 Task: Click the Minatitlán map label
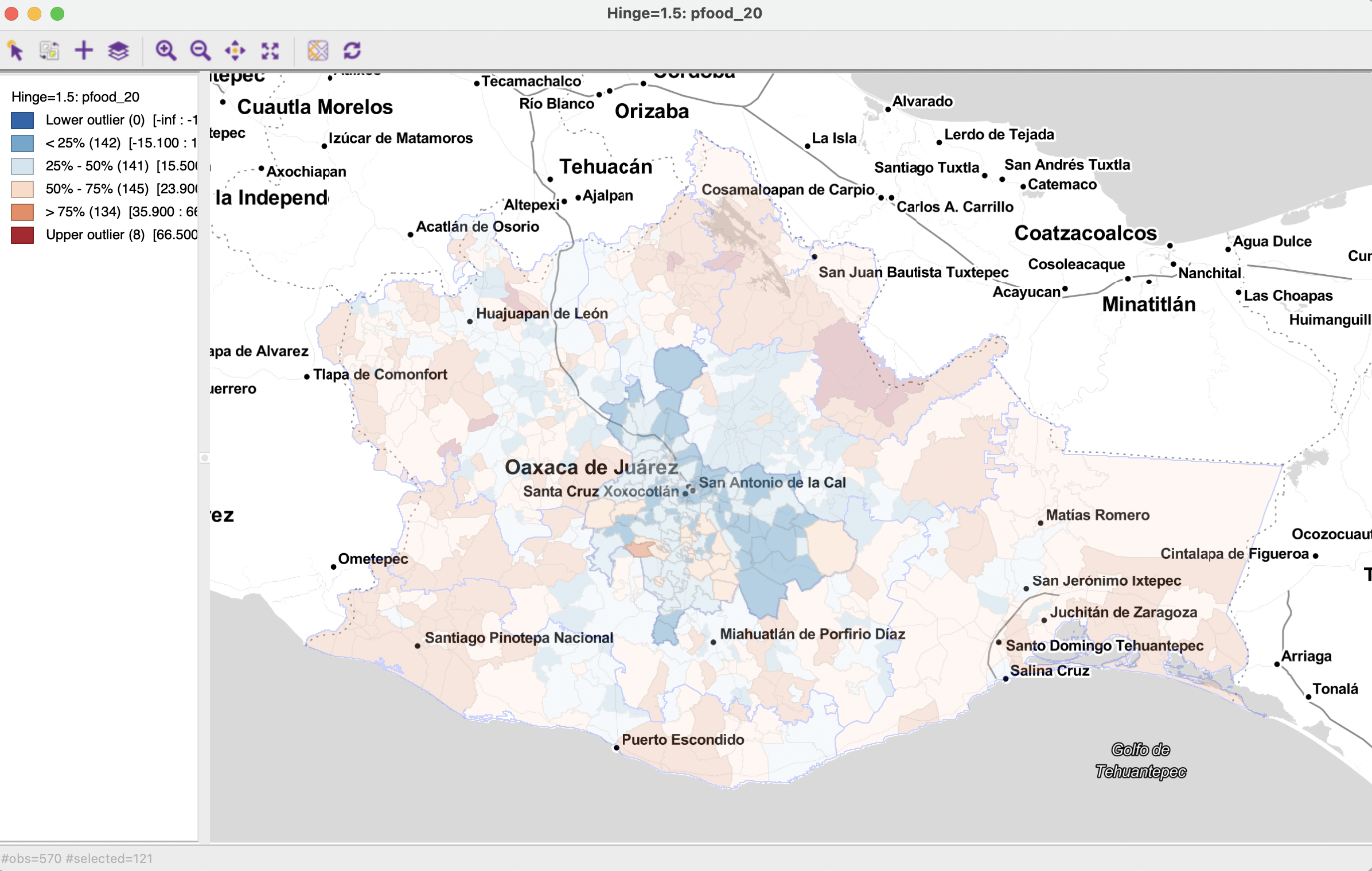coord(1148,304)
